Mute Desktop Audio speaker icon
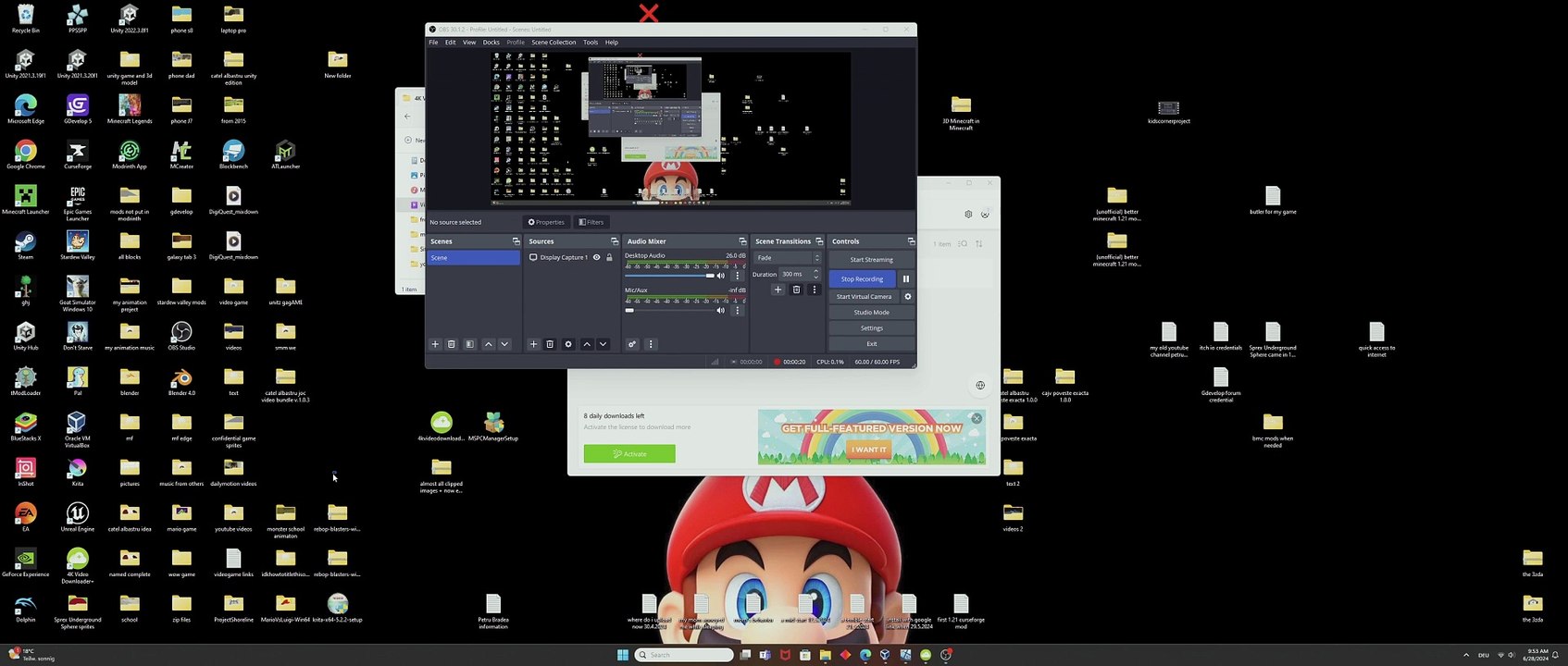The height and width of the screenshot is (666, 1568). [721, 276]
